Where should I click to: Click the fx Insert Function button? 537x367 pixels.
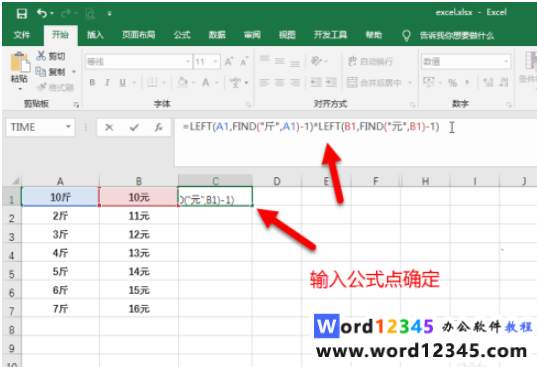pos(158,128)
